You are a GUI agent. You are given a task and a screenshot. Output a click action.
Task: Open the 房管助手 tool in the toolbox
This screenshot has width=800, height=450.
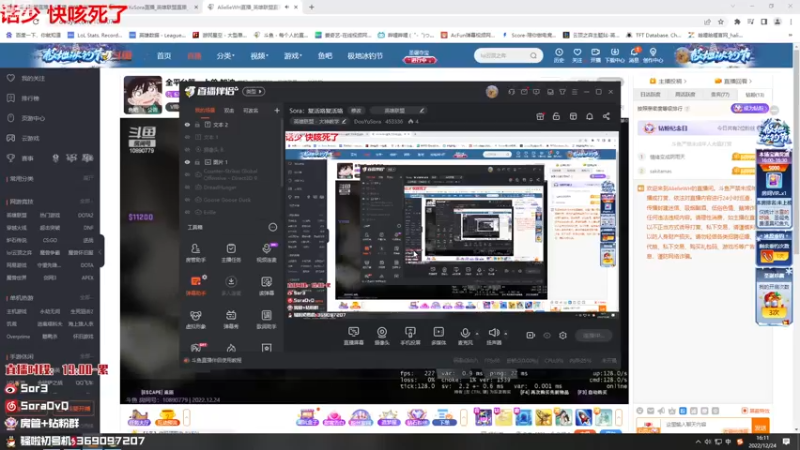tap(195, 252)
